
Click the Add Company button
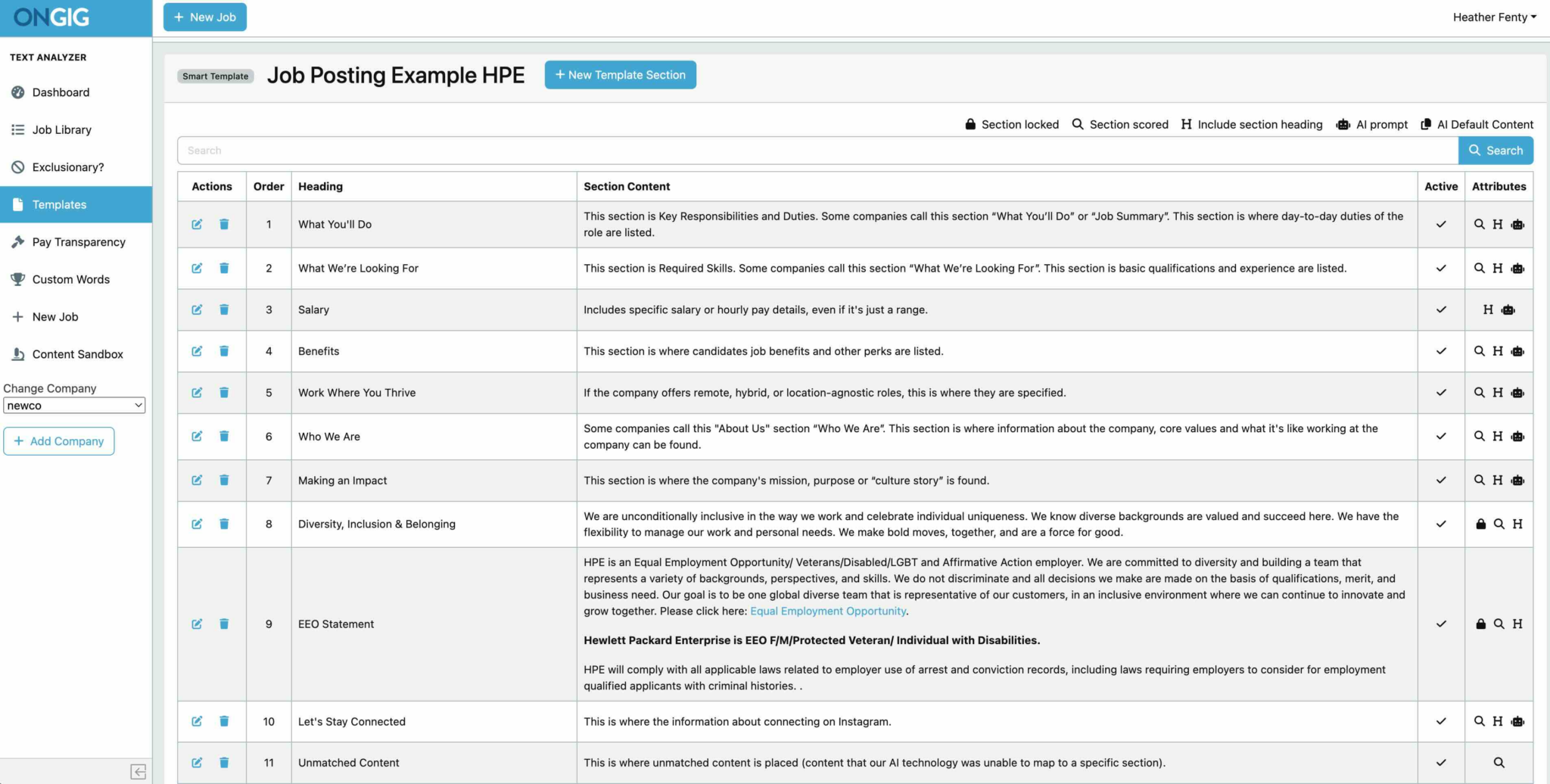tap(58, 440)
